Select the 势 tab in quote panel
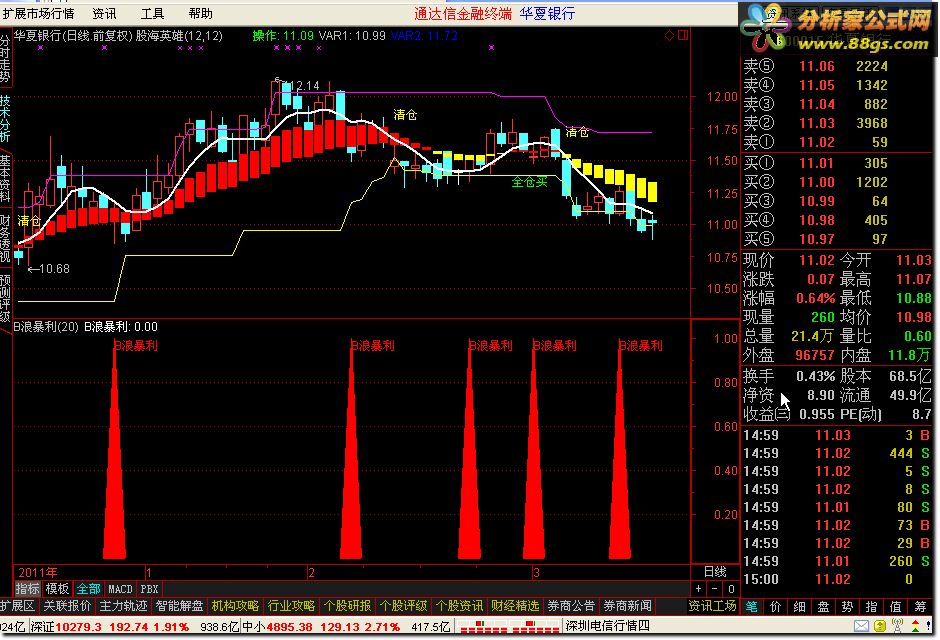Image resolution: width=940 pixels, height=640 pixels. (x=848, y=607)
